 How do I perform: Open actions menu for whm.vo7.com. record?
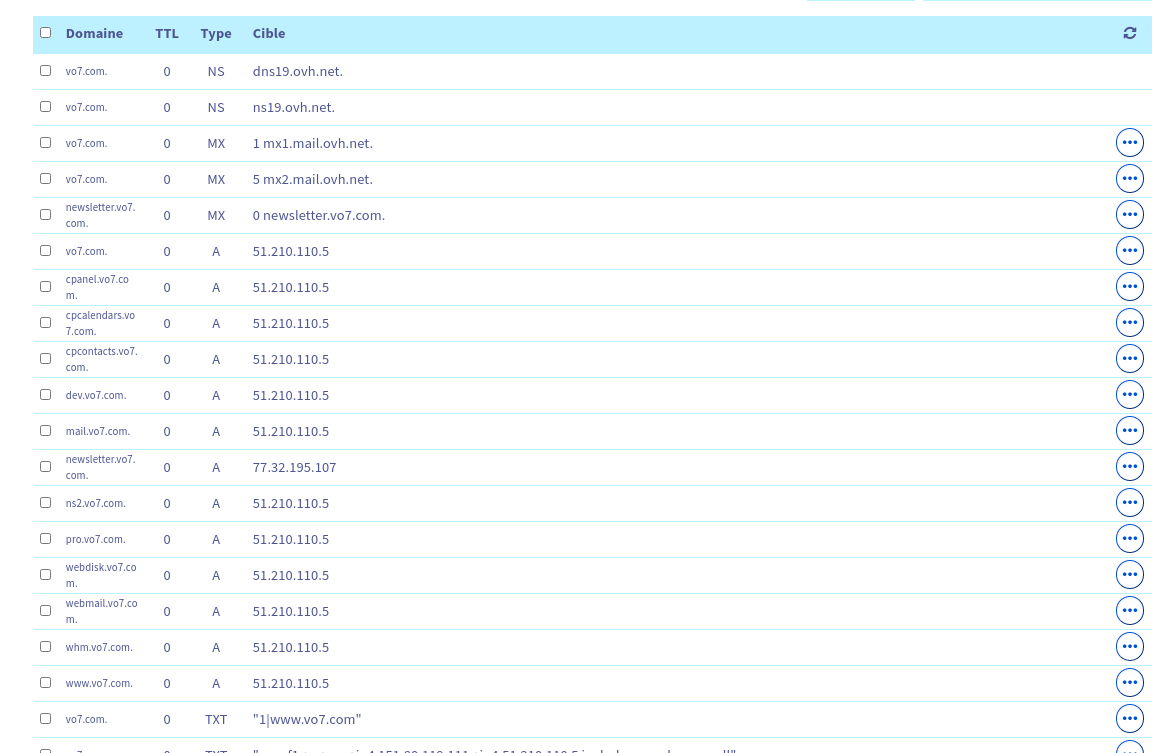[x=1129, y=647]
